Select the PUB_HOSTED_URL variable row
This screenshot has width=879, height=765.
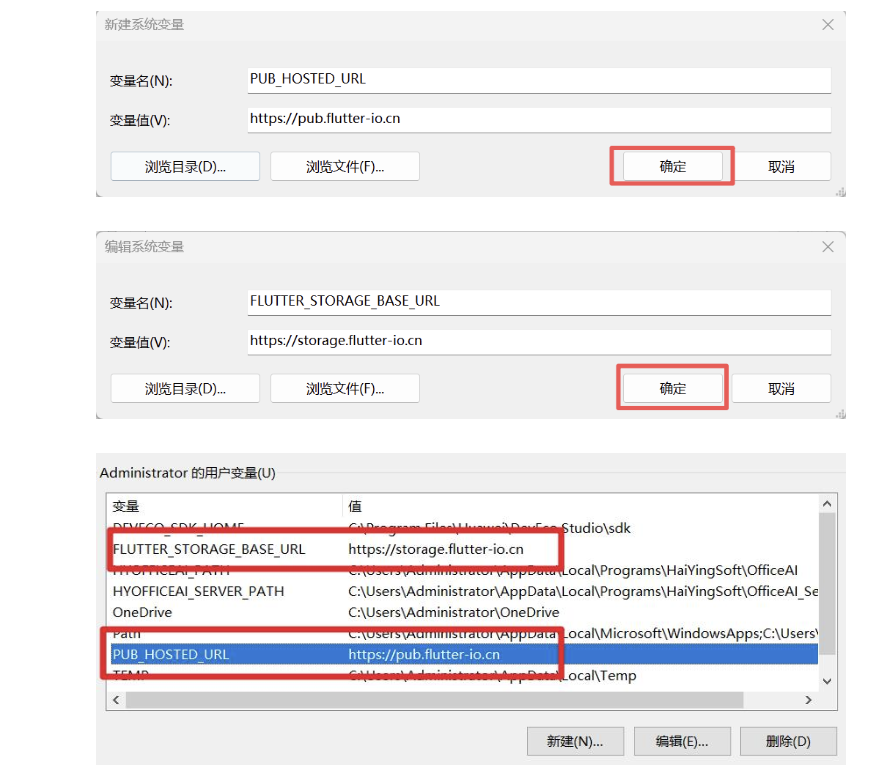pos(463,654)
